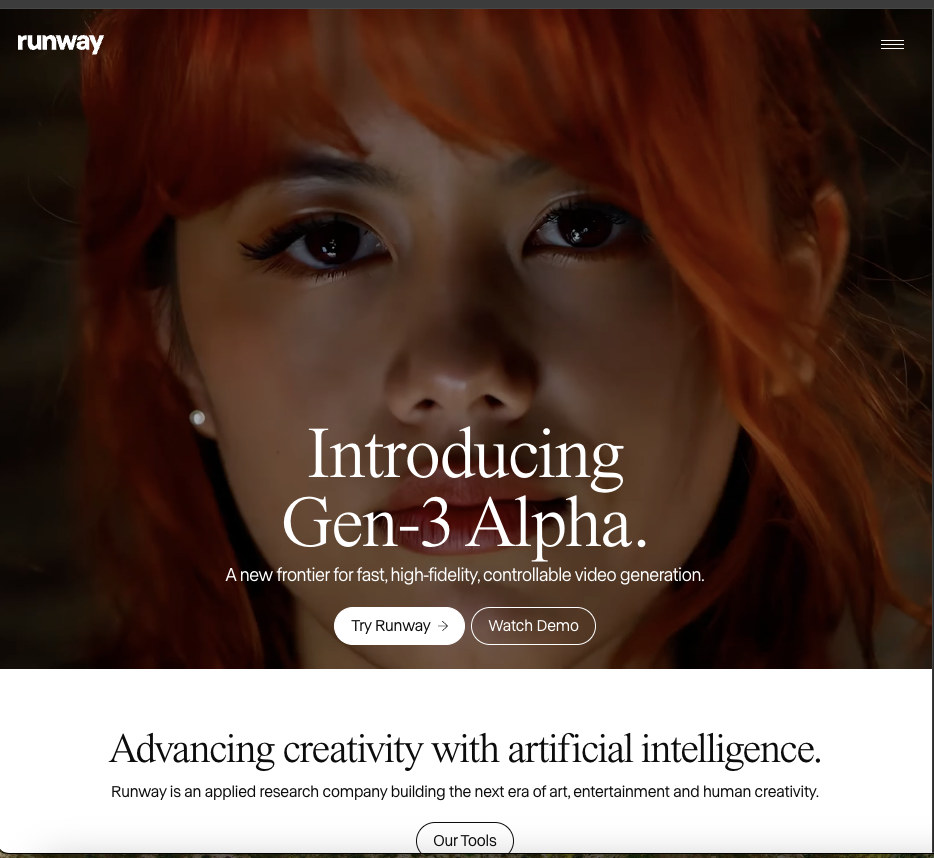The width and height of the screenshot is (934, 858).
Task: Open the hamburger menu icon
Action: point(892,45)
